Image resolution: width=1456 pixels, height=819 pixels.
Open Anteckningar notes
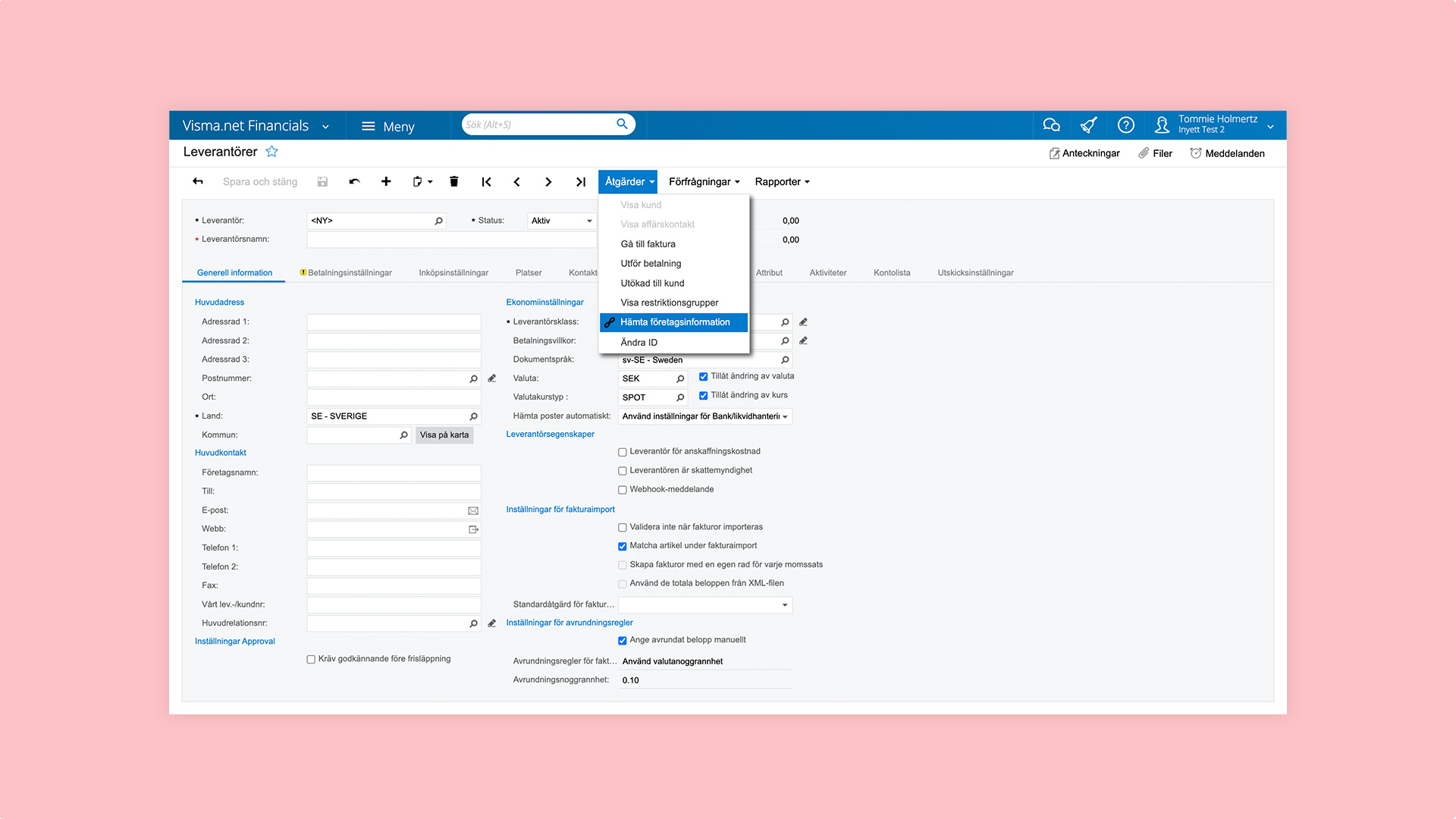click(1084, 153)
